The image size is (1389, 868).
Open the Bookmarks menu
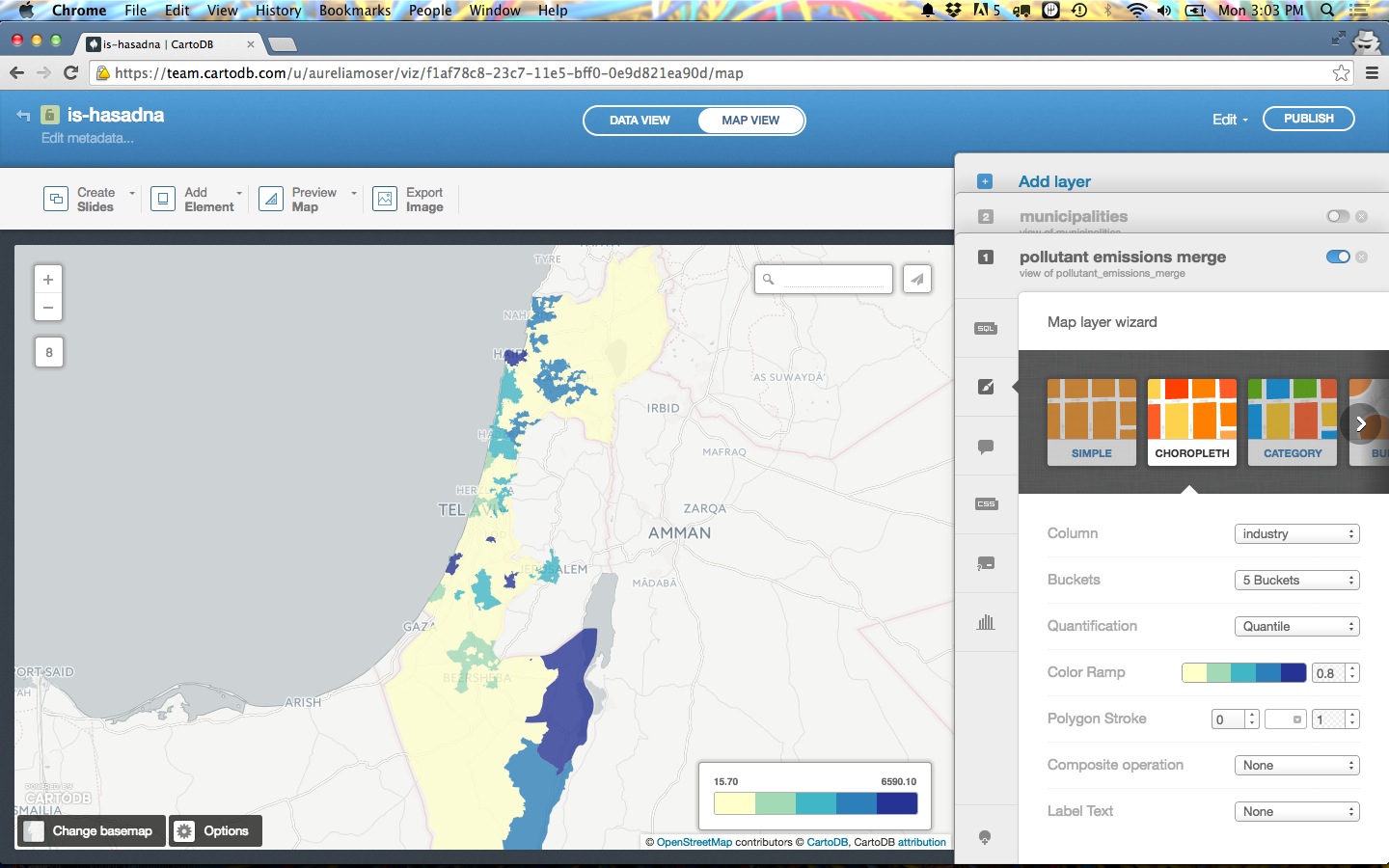coord(355,11)
